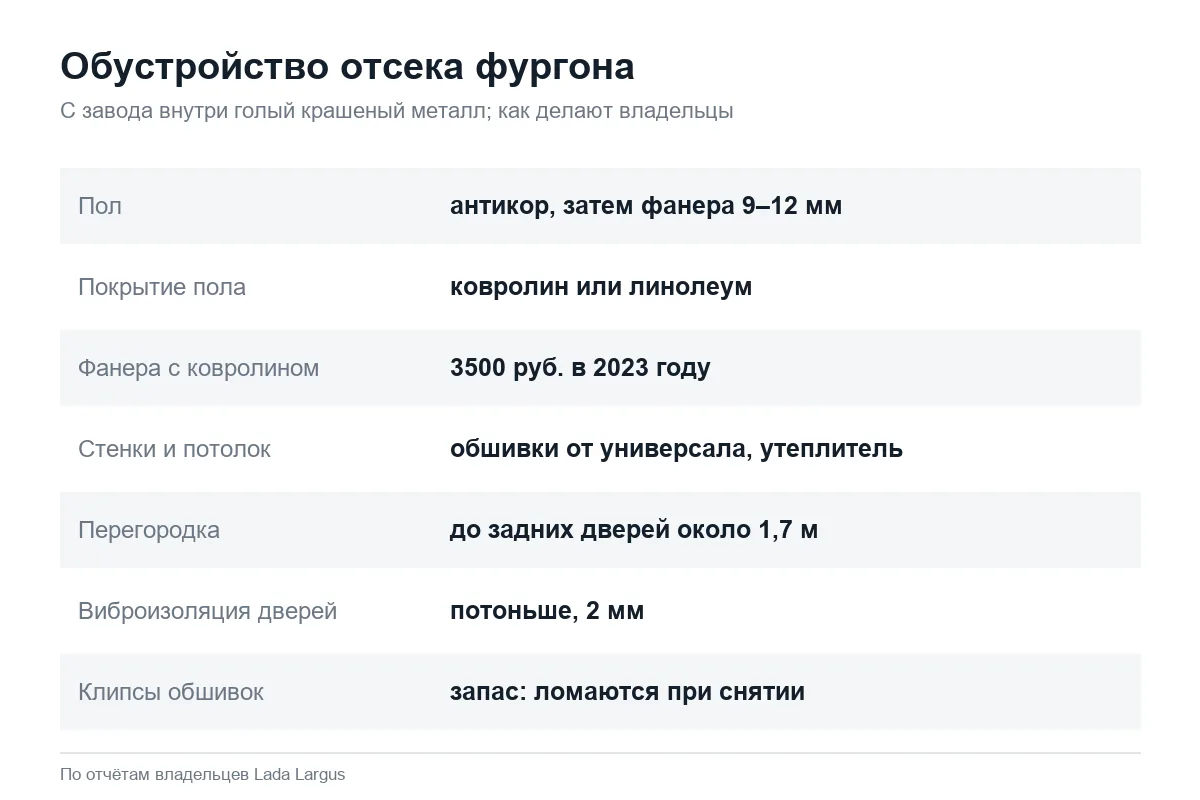Click the subtitle about голый крашеный металл
The width and height of the screenshot is (1200, 800).
[x=396, y=111]
